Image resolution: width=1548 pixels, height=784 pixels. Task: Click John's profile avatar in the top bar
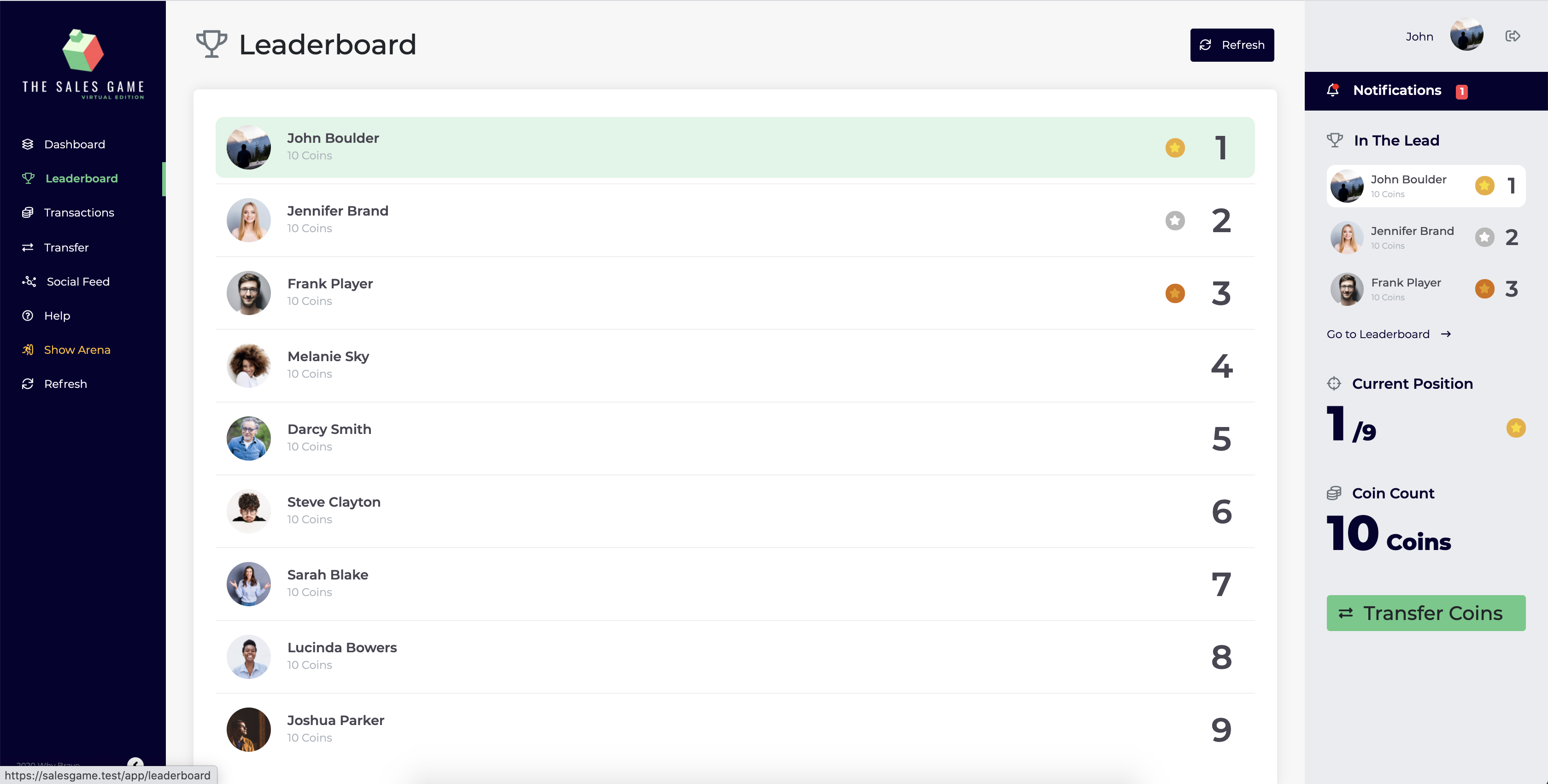pos(1466,35)
